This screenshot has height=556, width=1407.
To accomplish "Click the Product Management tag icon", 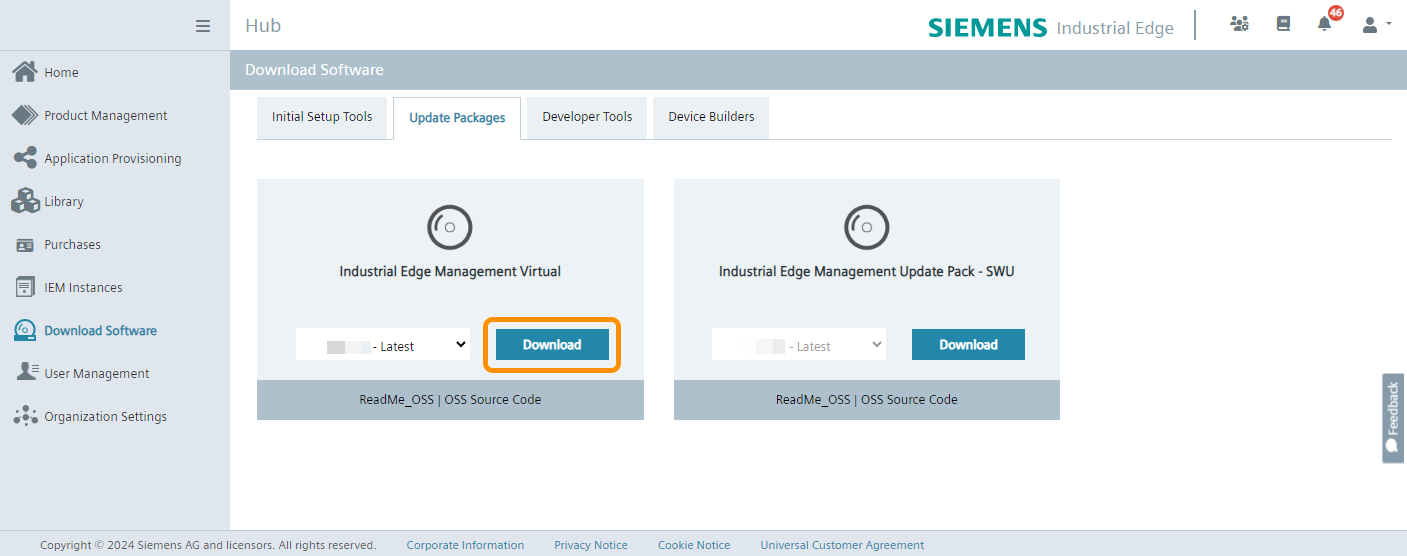I will click(25, 115).
